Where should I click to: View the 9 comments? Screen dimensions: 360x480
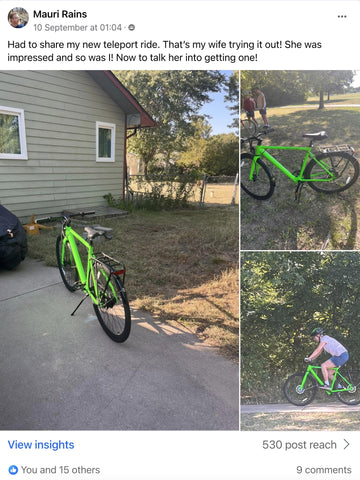[324, 470]
